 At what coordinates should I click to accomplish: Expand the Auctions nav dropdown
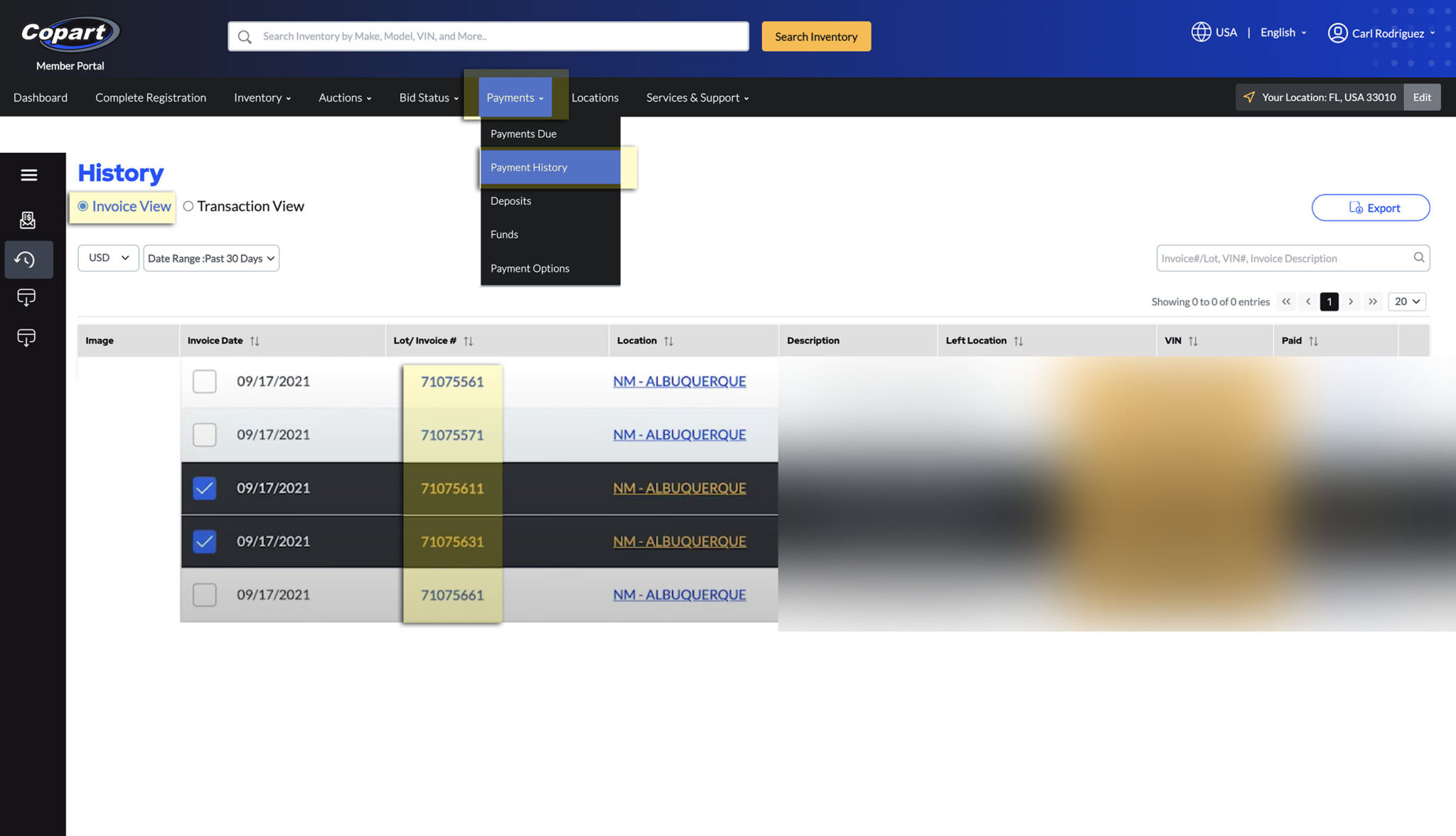tap(345, 97)
